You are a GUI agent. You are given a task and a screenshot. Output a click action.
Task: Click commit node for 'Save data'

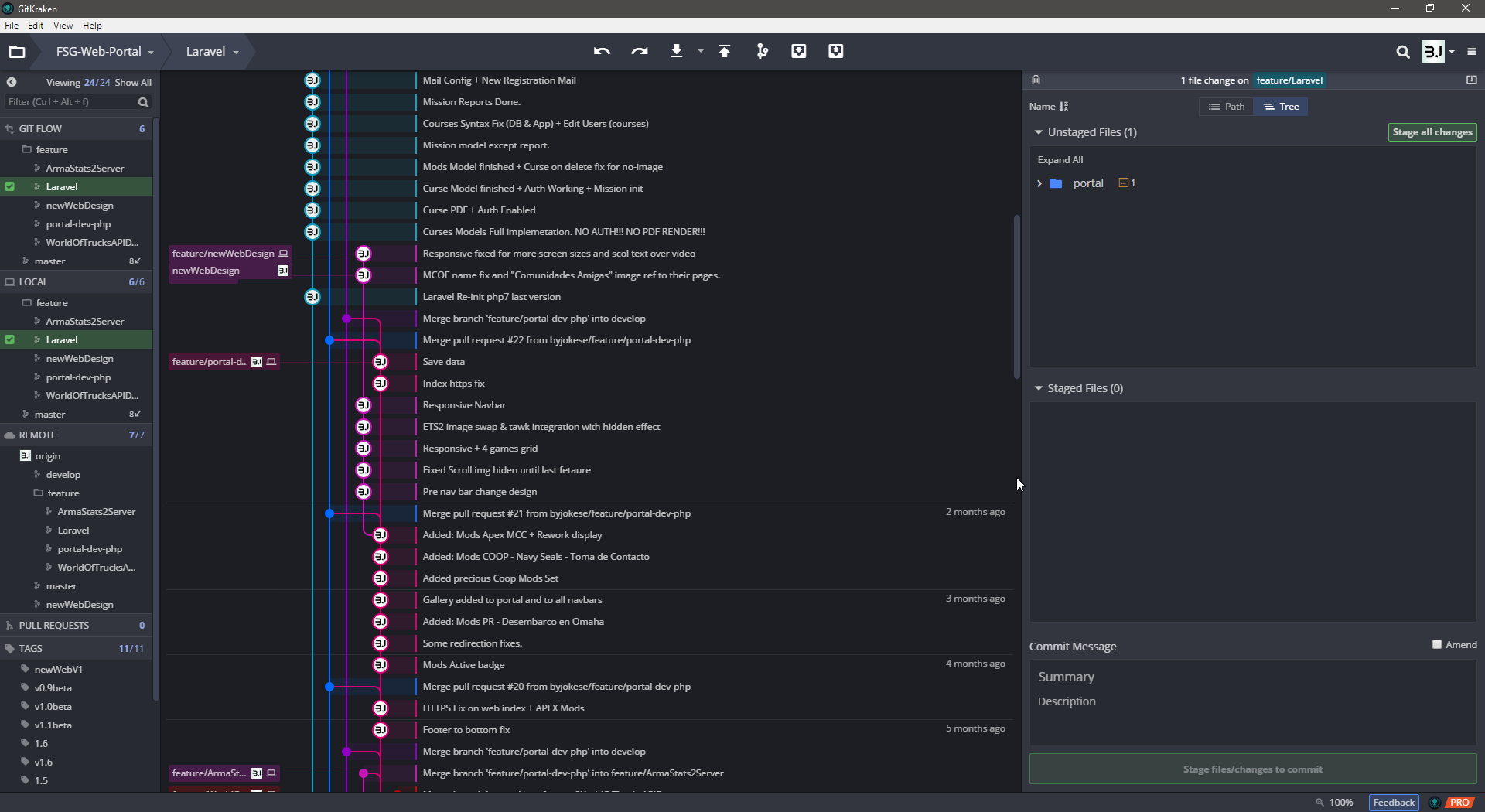click(381, 362)
